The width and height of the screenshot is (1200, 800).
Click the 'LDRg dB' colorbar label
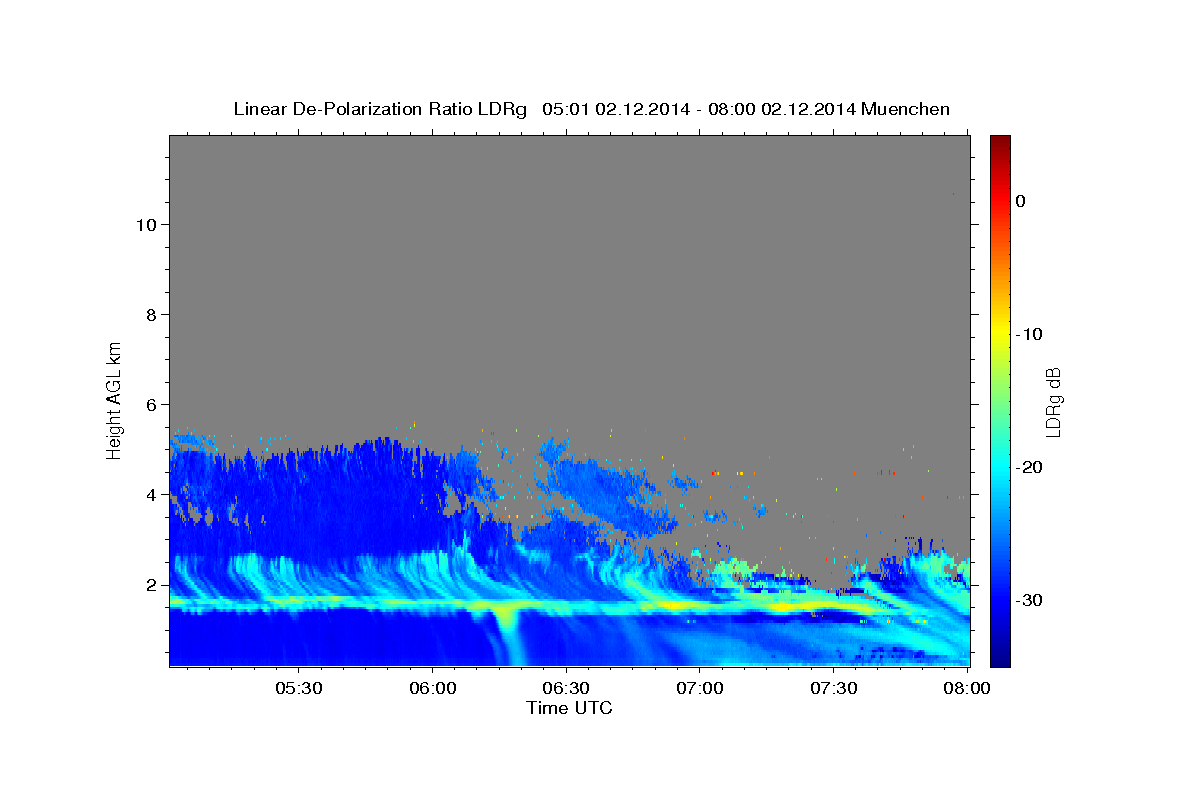[1053, 401]
